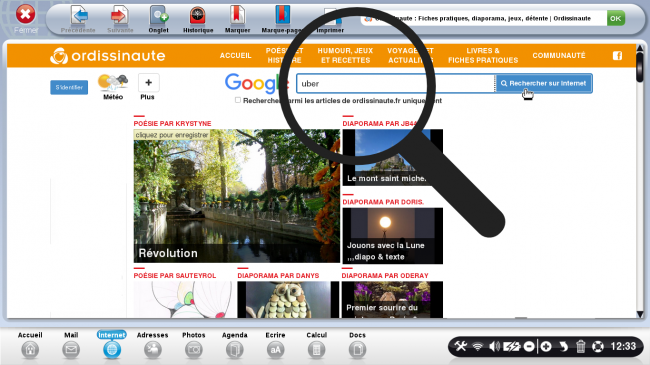Open the LIVRES & FICHES PRATIQUES menu
Screen dimensions: 650x365
pos(483,56)
